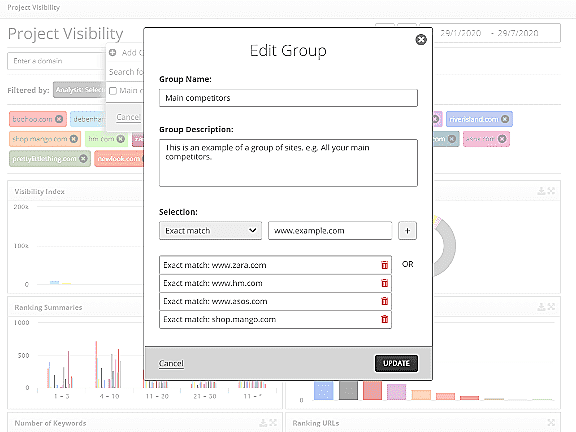
Task: Click the Enter a domain field
Action: pyautogui.click(x=56, y=61)
